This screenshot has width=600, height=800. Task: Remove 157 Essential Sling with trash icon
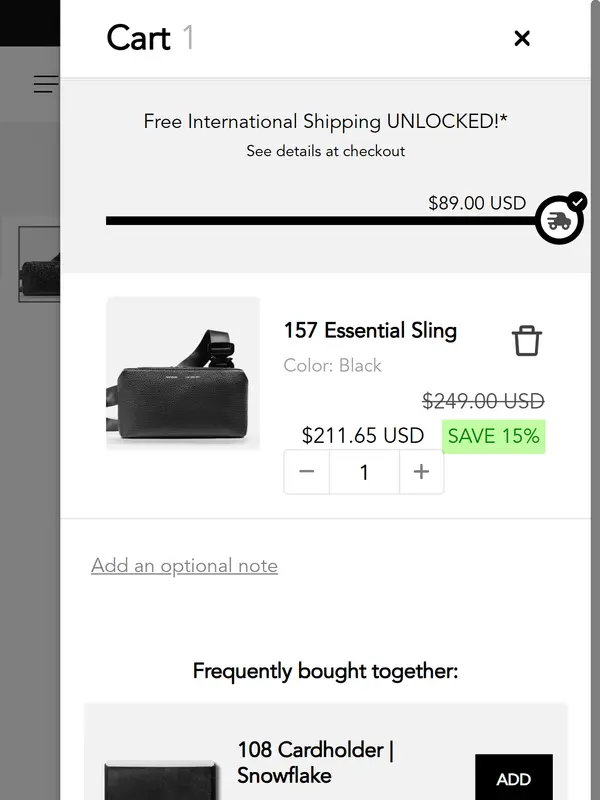[527, 341]
